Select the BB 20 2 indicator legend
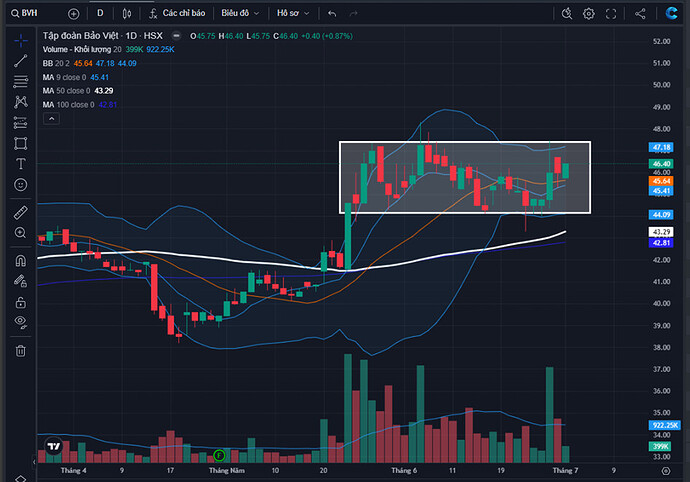Screen dimensions: 690x482 [x=56, y=63]
